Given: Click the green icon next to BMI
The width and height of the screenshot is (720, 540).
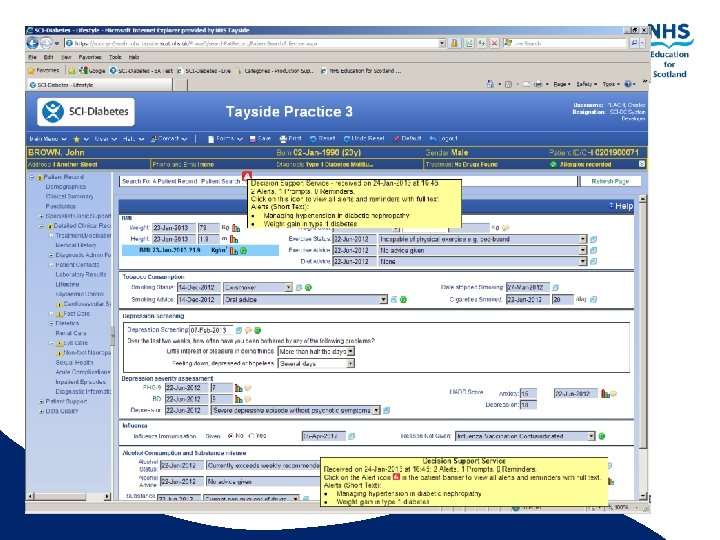Looking at the screenshot, I should (x=243, y=251).
